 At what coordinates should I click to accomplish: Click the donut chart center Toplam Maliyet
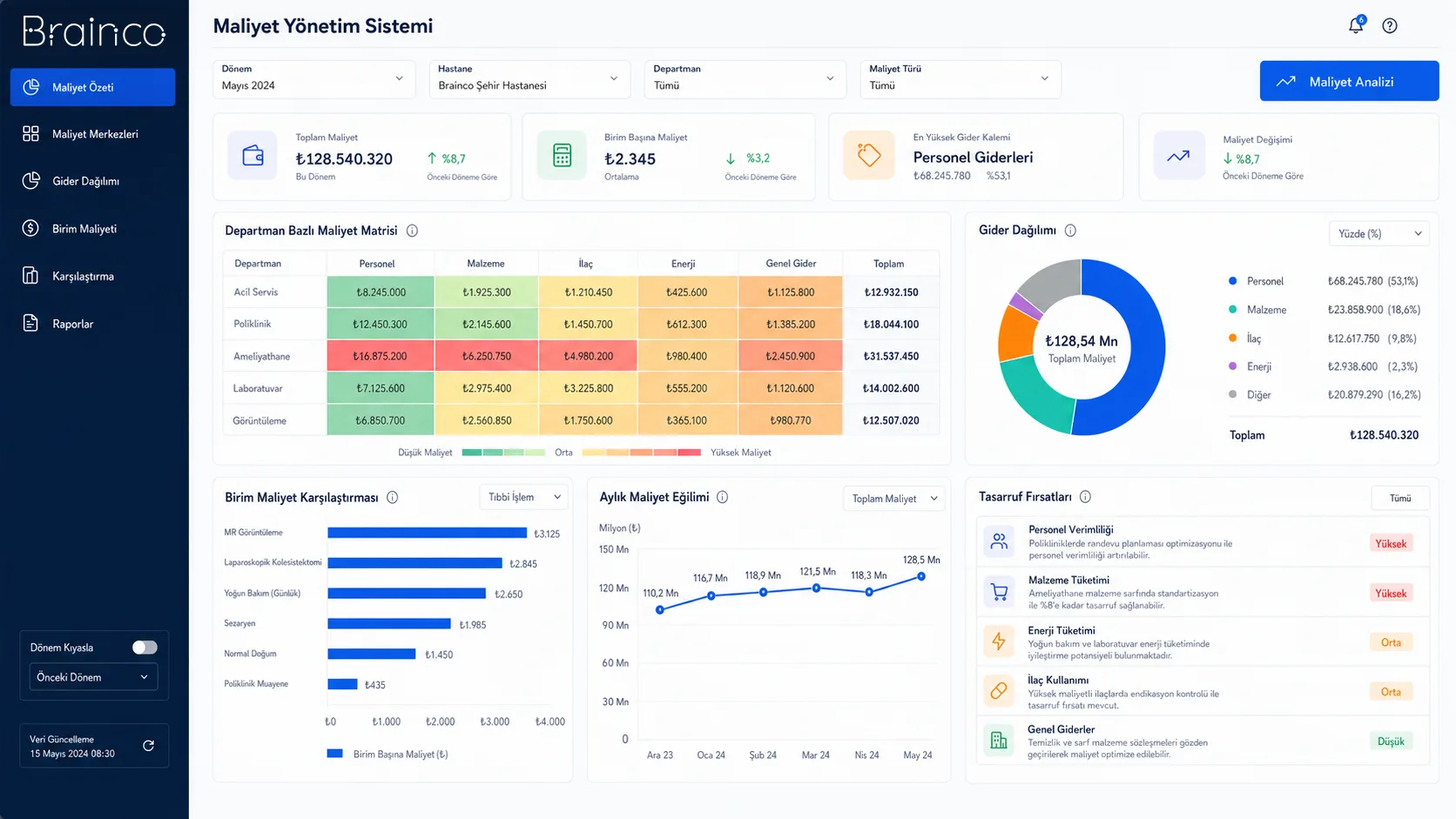click(x=1082, y=348)
